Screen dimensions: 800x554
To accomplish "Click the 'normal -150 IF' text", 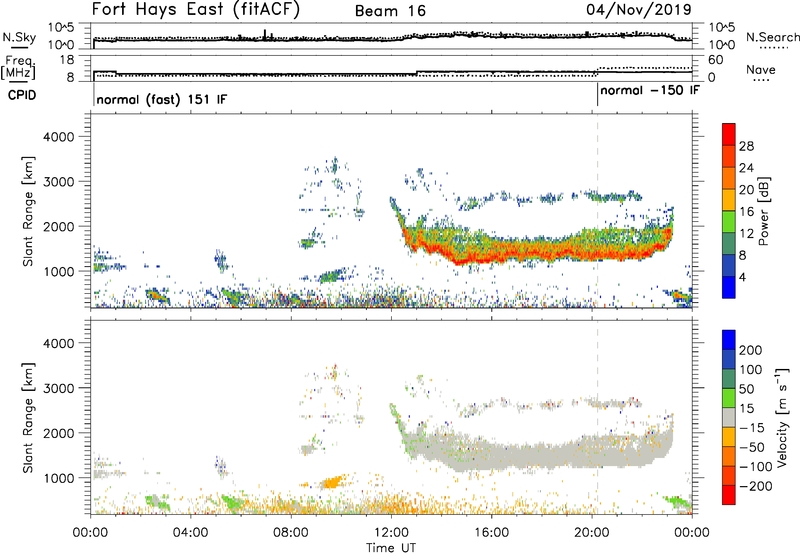I will tap(649, 91).
